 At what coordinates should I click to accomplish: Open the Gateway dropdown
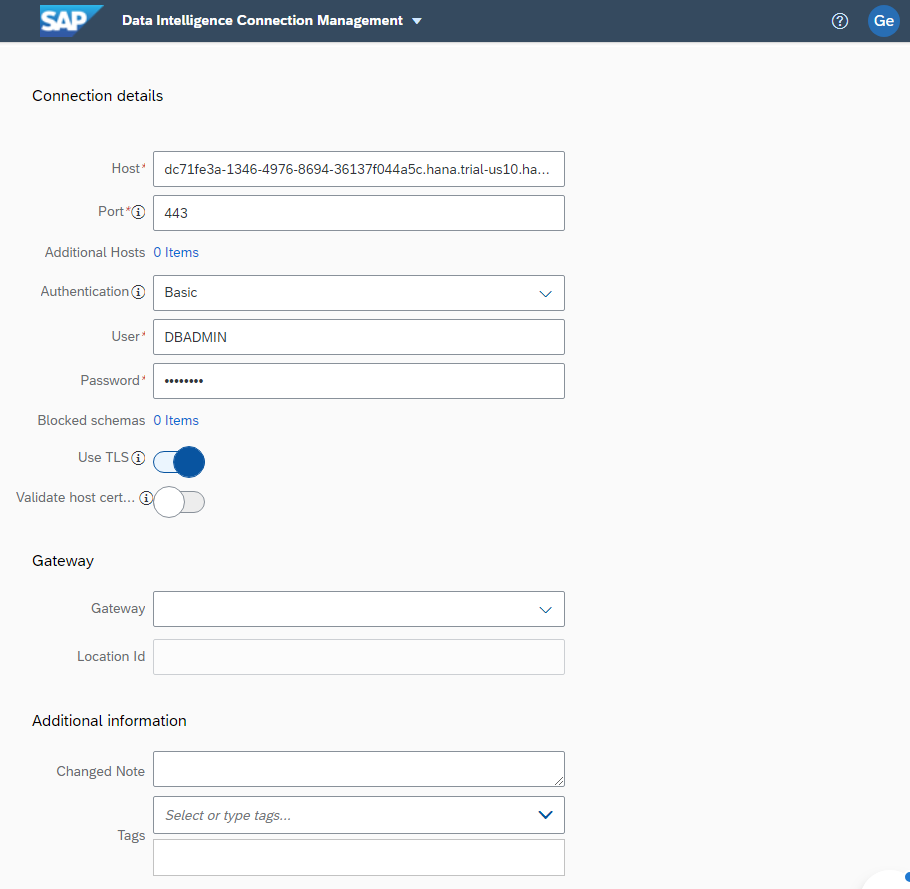tap(545, 609)
